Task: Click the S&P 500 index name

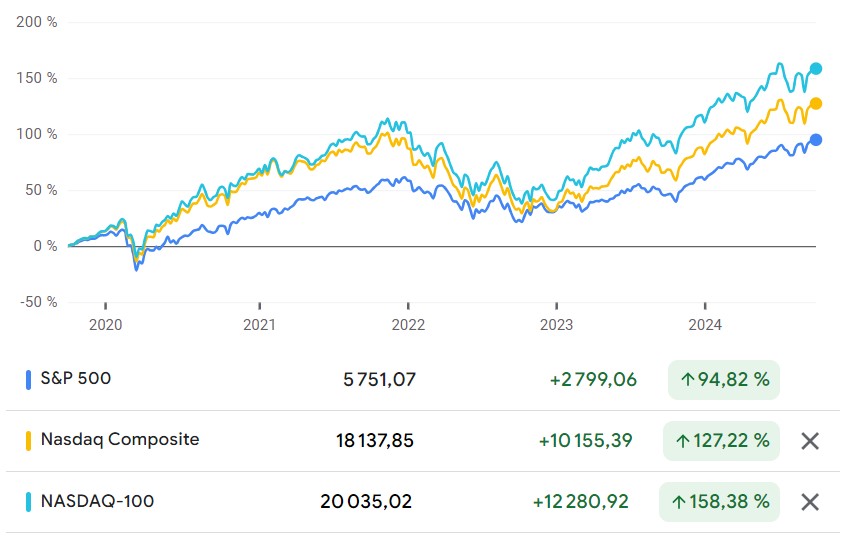Action: pyautogui.click(x=76, y=379)
